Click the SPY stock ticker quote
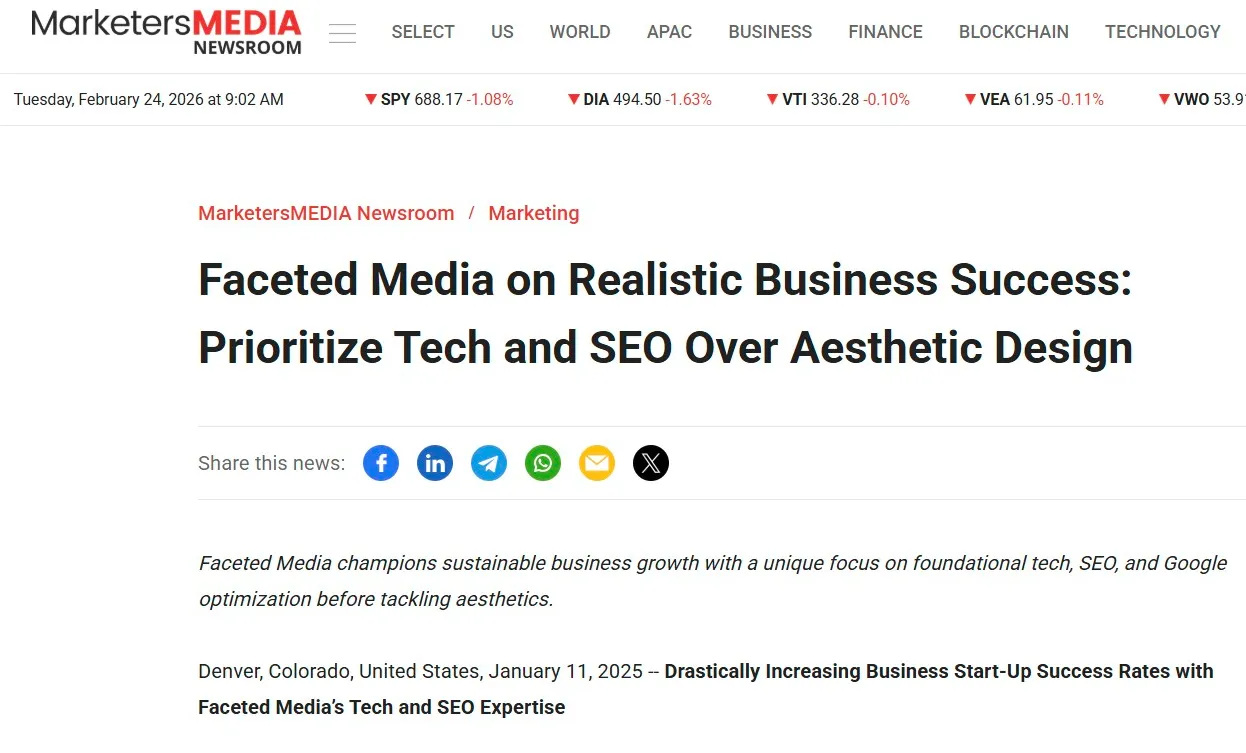Image resolution: width=1246 pixels, height=753 pixels. 439,100
